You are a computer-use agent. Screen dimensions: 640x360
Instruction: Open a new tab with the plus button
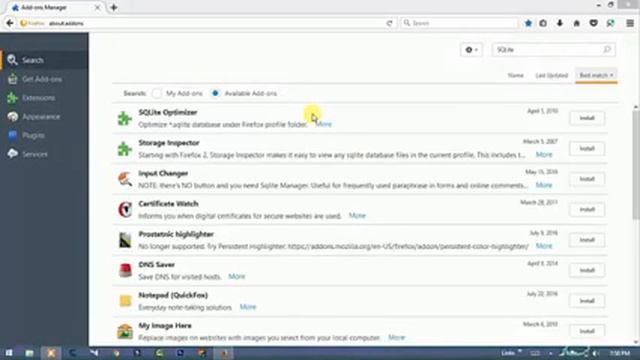114,7
